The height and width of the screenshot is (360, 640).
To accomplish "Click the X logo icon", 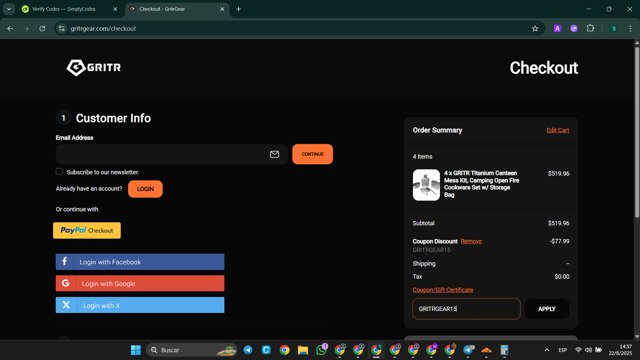I will 66,305.
